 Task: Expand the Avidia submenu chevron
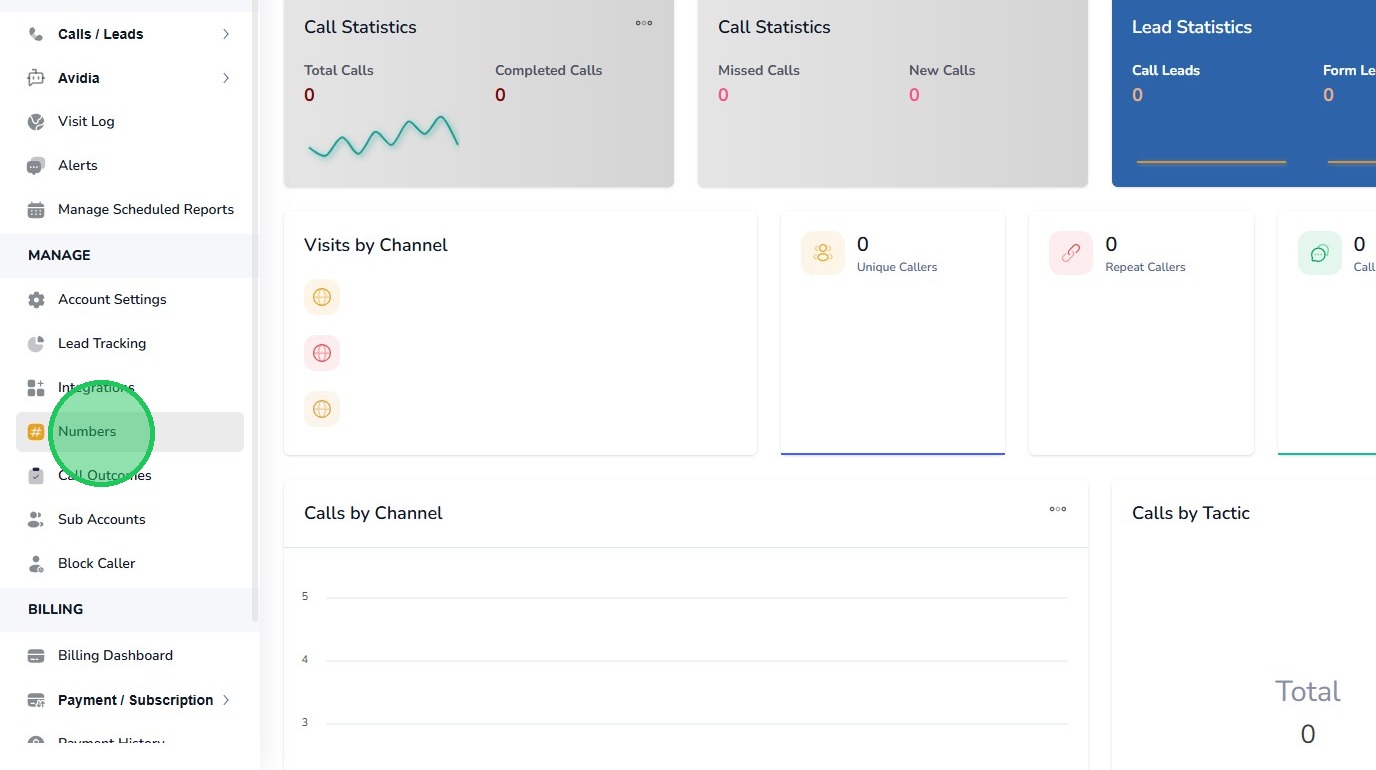226,78
